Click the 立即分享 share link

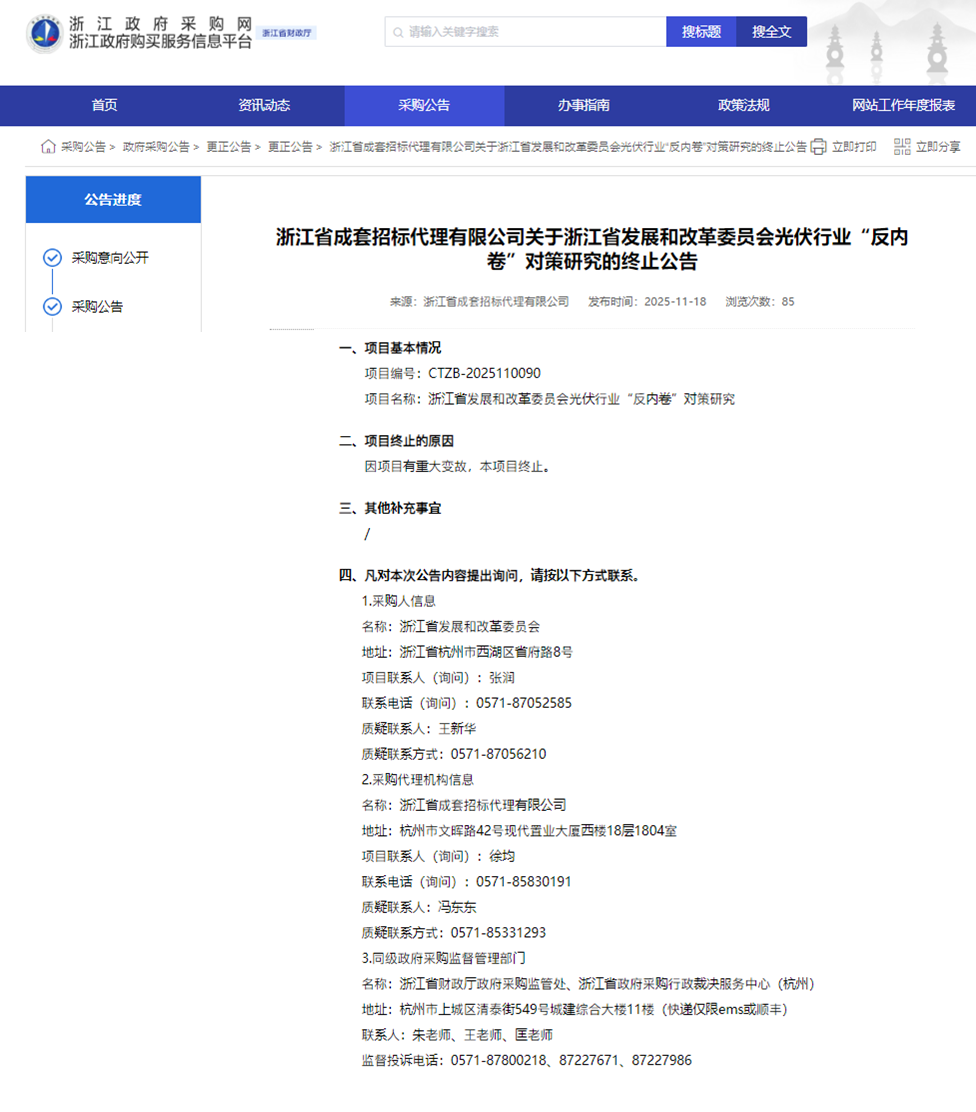(937, 147)
